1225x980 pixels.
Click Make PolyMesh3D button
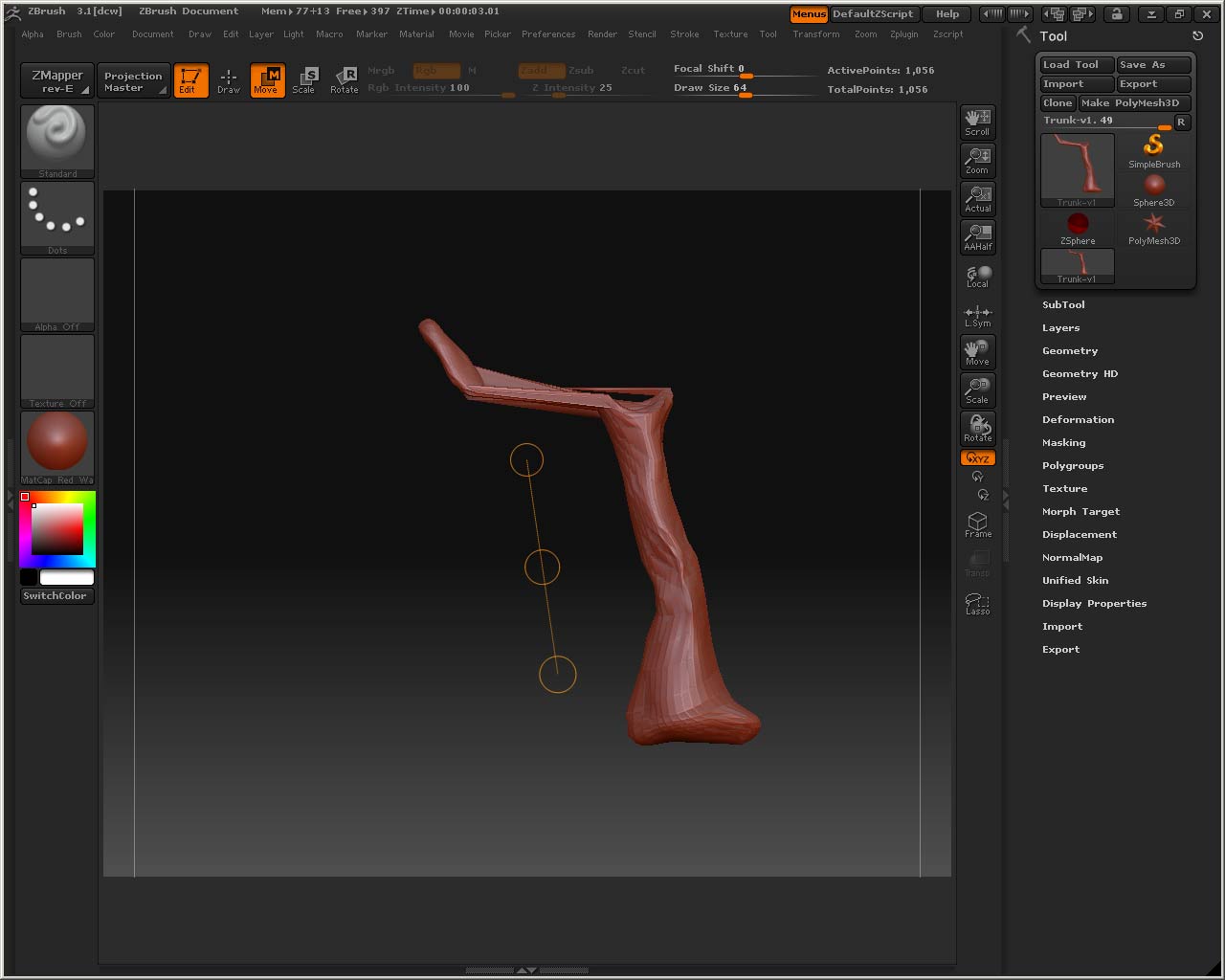pos(1134,103)
